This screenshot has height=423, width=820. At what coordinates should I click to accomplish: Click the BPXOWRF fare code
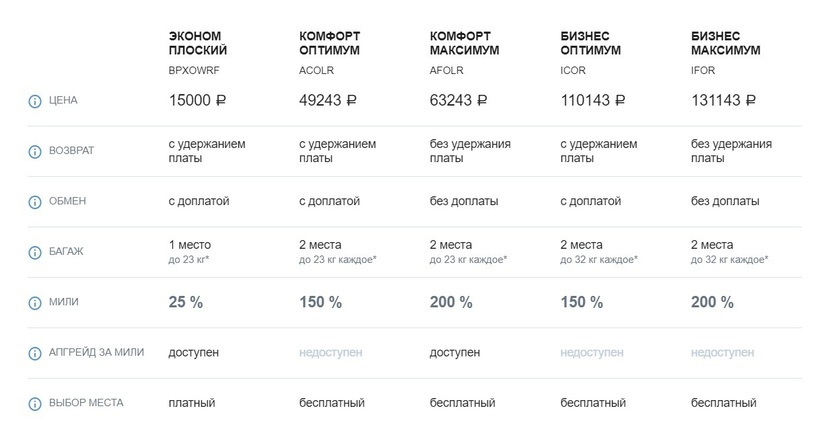pyautogui.click(x=191, y=70)
